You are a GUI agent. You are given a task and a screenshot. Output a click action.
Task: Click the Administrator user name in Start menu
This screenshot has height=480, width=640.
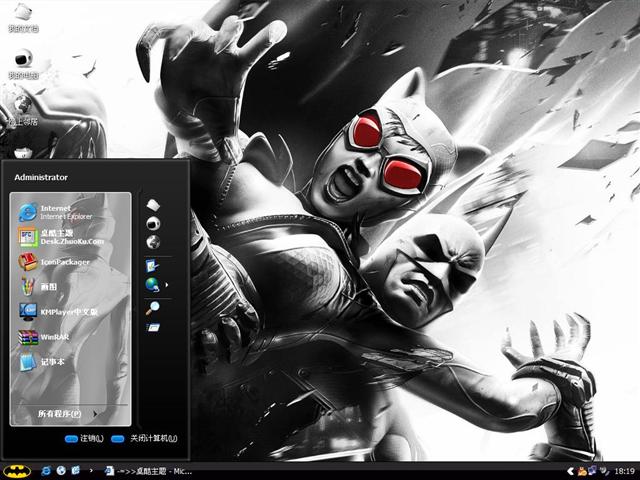coord(41,177)
